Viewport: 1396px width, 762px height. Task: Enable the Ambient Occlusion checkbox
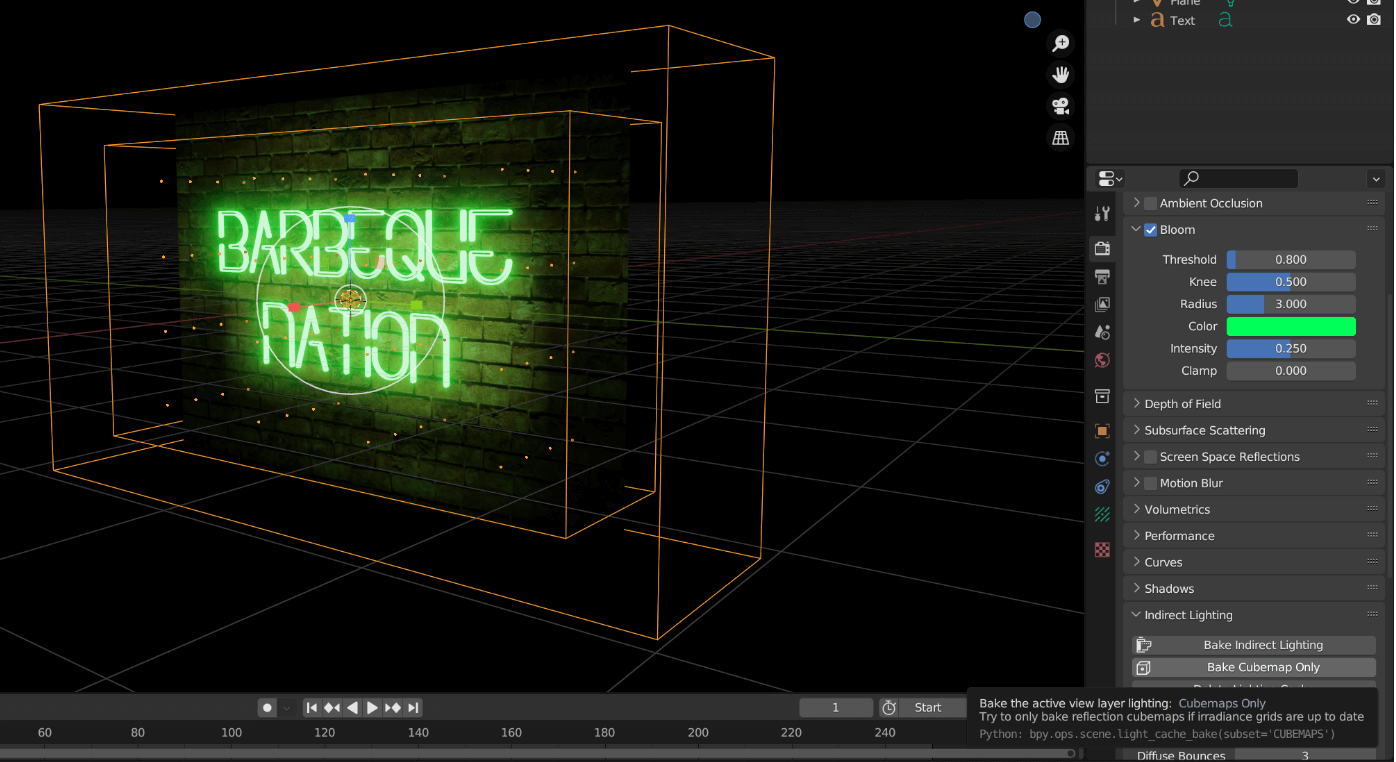(1150, 203)
